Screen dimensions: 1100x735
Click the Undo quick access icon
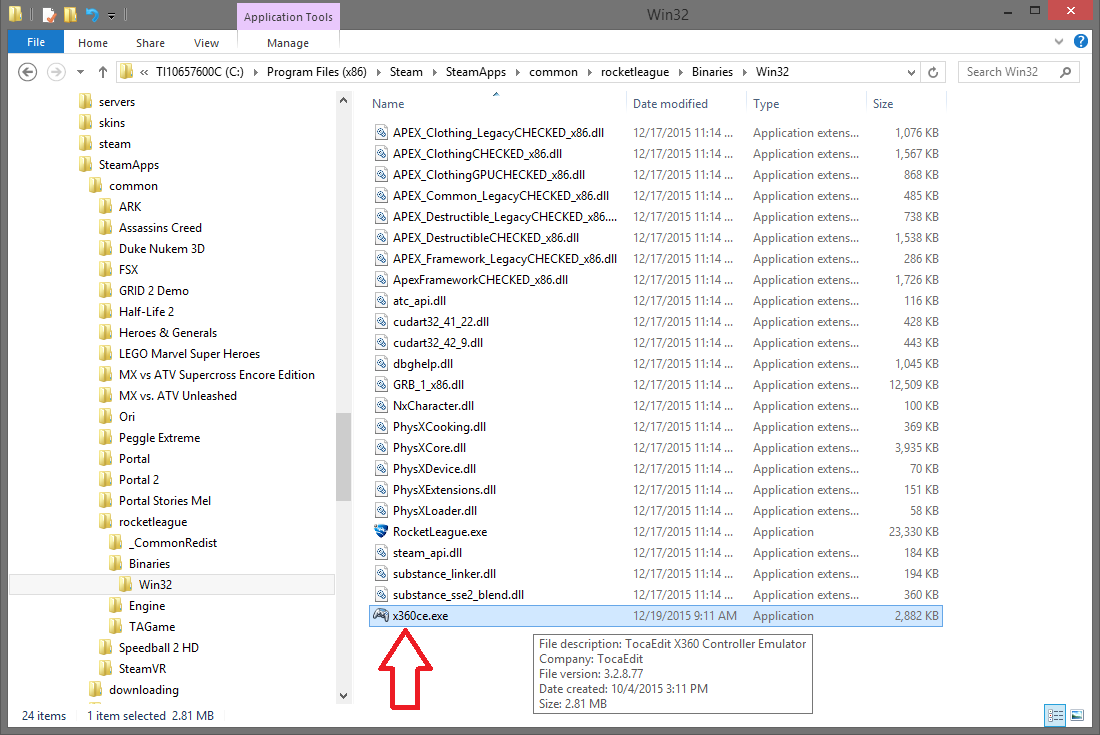pyautogui.click(x=92, y=14)
